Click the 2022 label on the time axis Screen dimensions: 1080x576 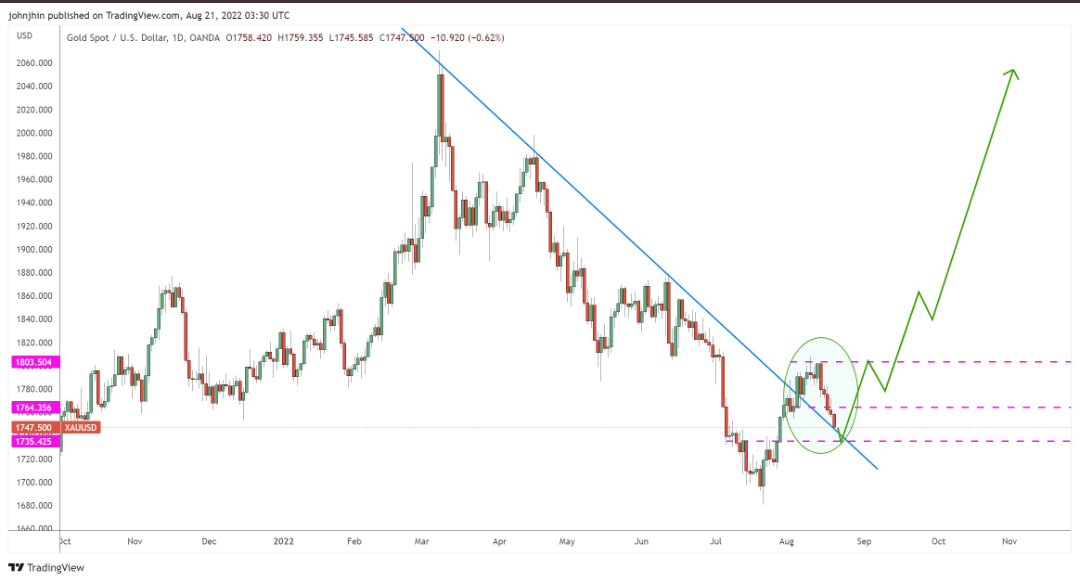coord(284,541)
